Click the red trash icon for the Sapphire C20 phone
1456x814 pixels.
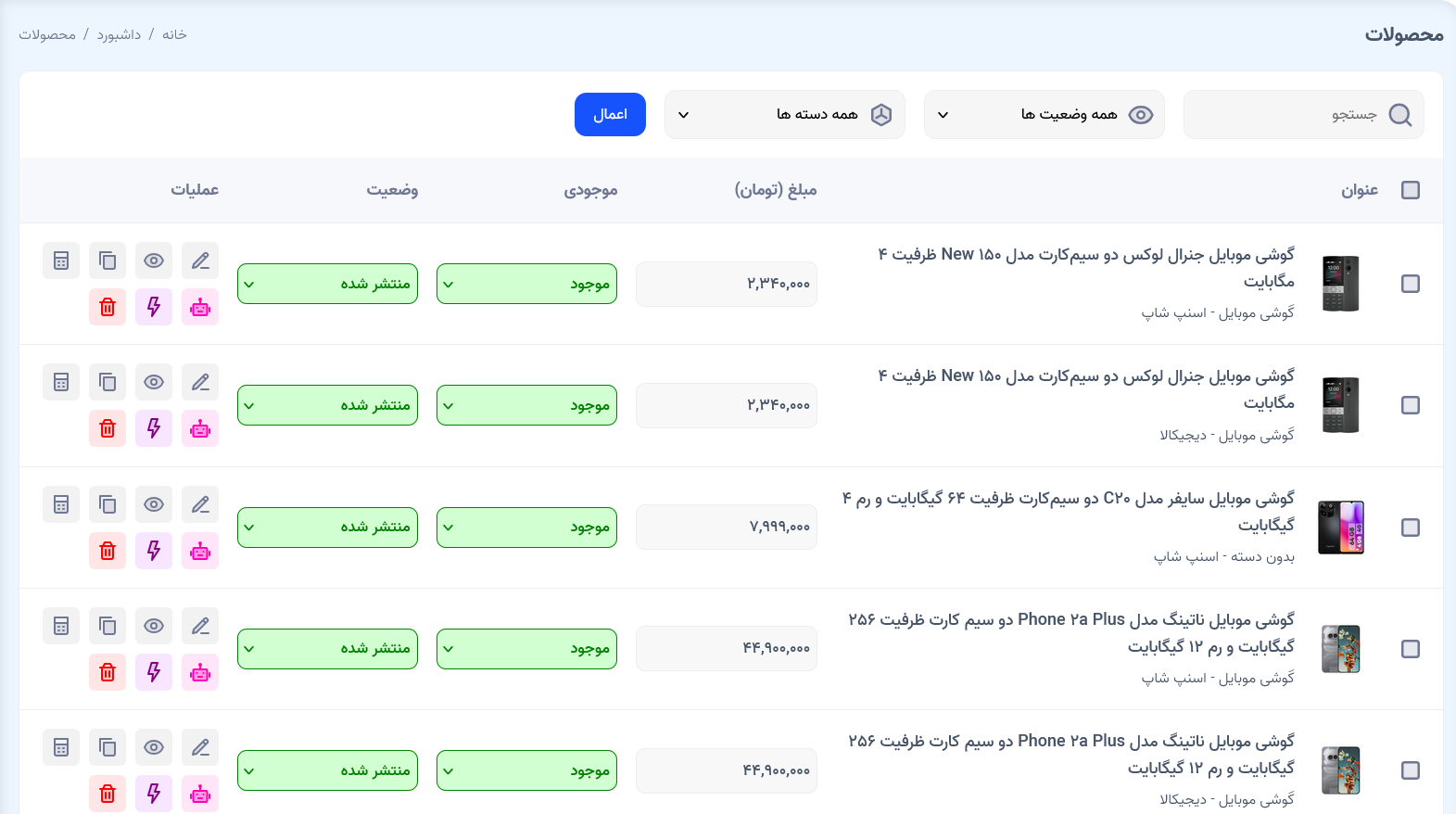(108, 551)
